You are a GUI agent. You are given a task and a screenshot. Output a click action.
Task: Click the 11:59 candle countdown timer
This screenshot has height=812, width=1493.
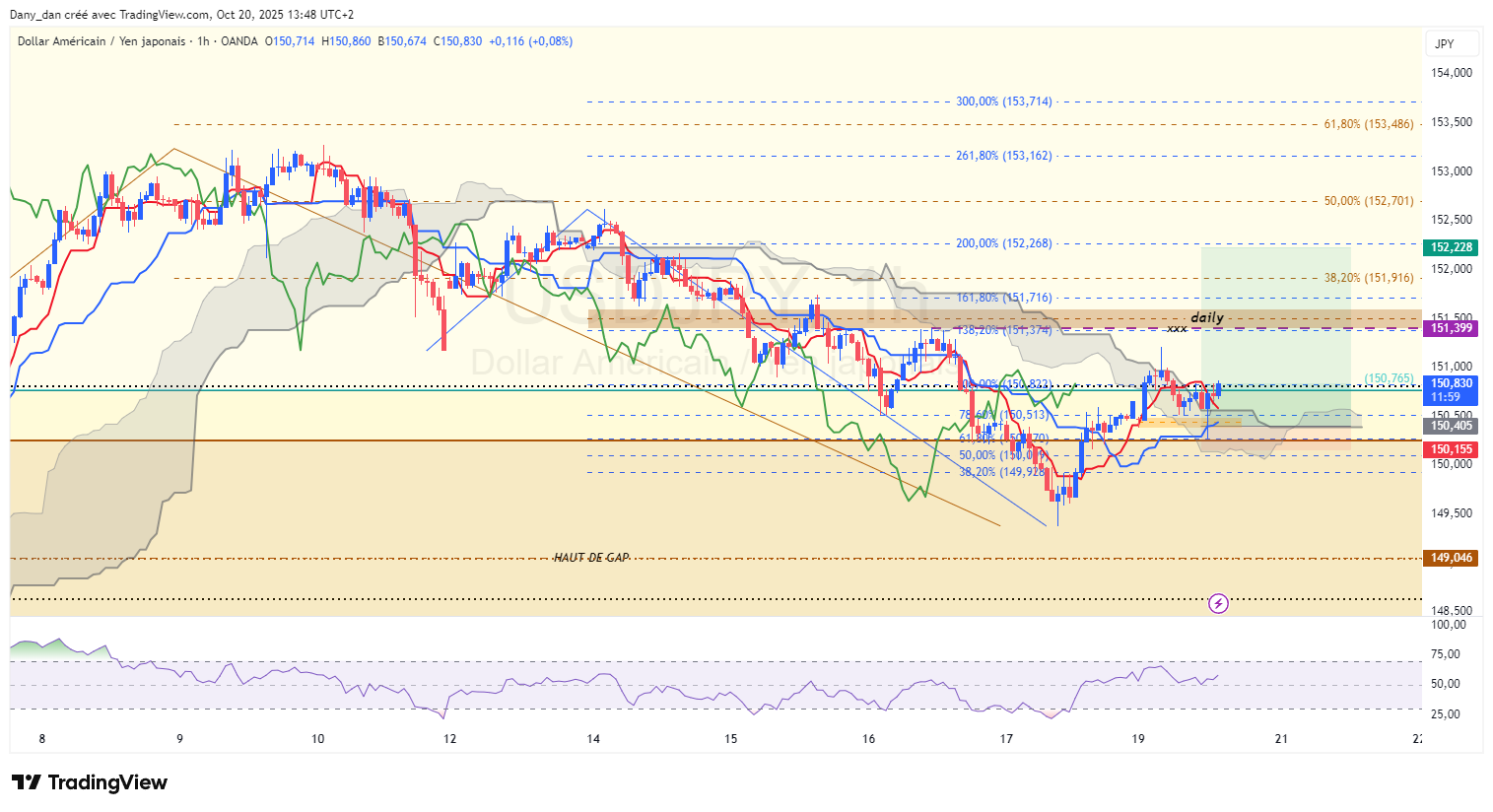click(1445, 397)
